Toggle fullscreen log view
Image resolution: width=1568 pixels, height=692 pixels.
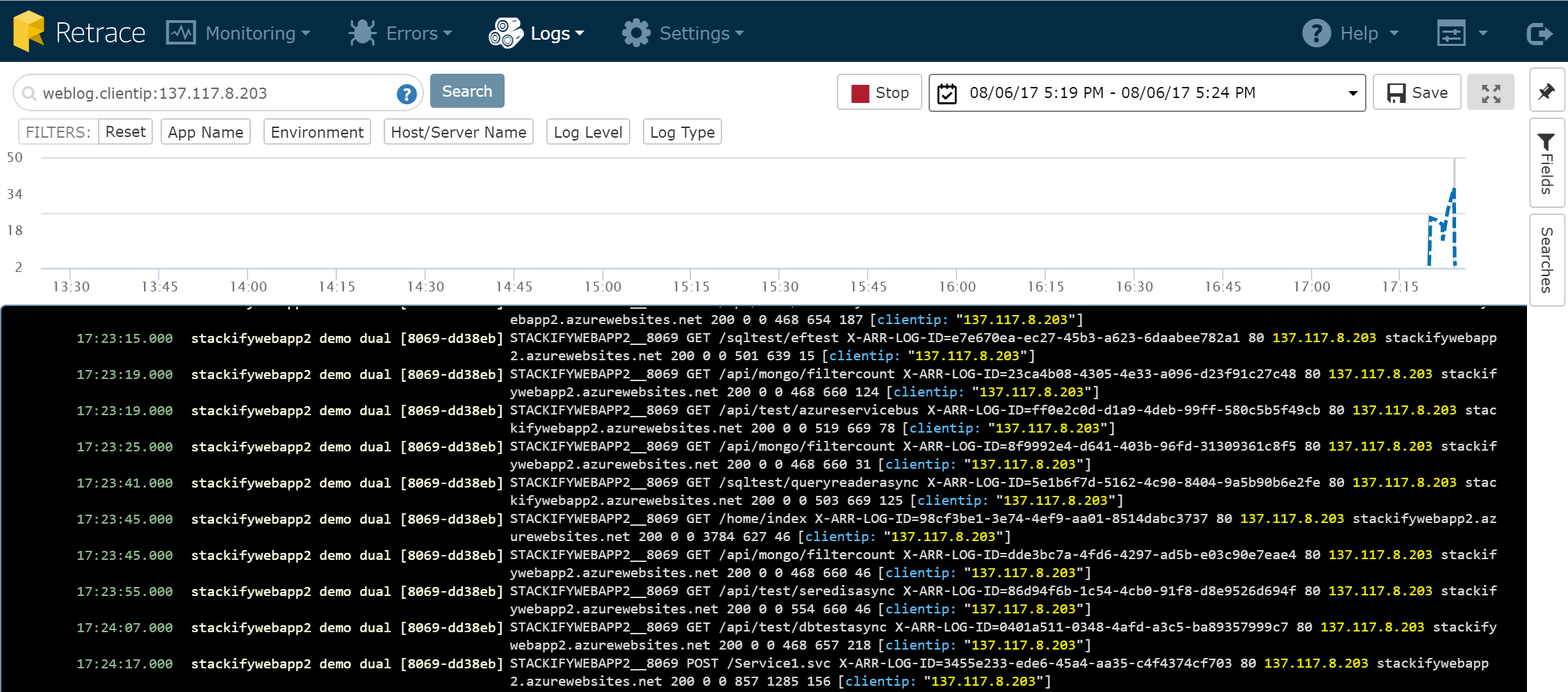[x=1491, y=92]
